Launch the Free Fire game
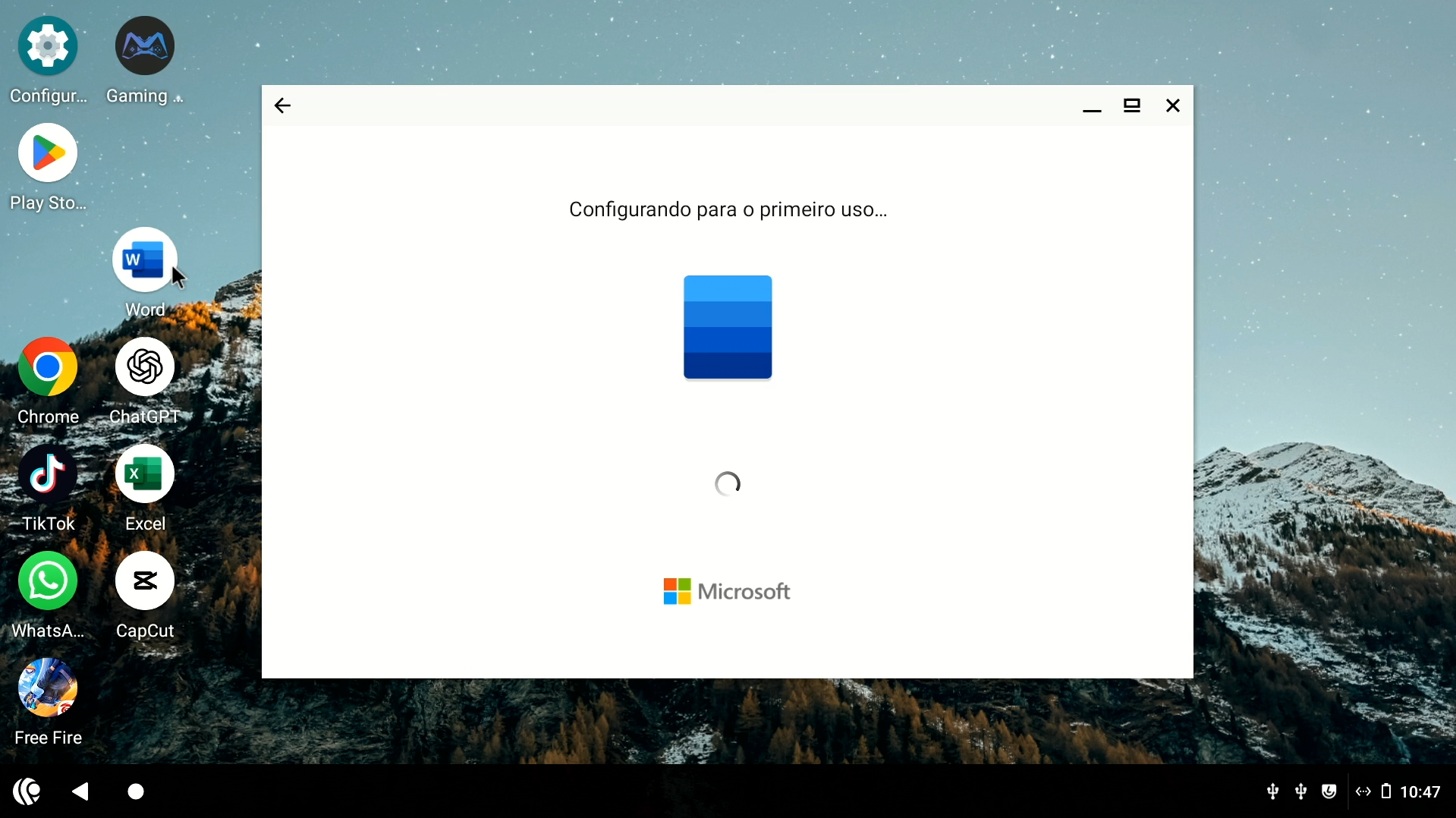Viewport: 1456px width, 818px height. click(x=48, y=688)
